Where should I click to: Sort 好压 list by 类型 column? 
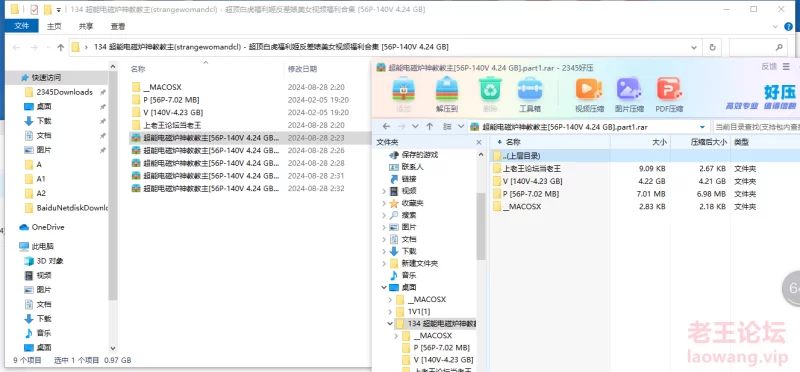pos(741,142)
